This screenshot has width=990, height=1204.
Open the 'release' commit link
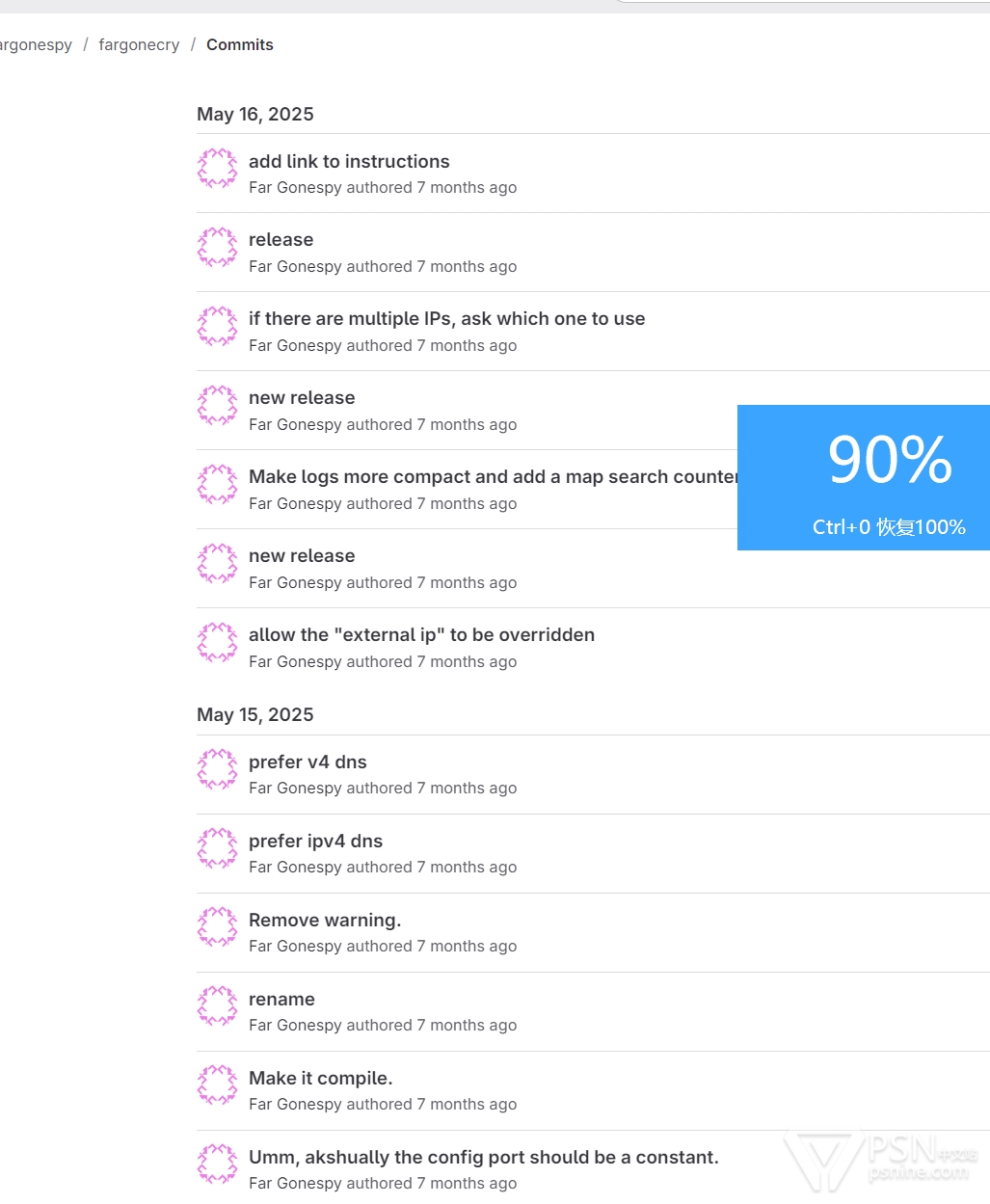[281, 240]
